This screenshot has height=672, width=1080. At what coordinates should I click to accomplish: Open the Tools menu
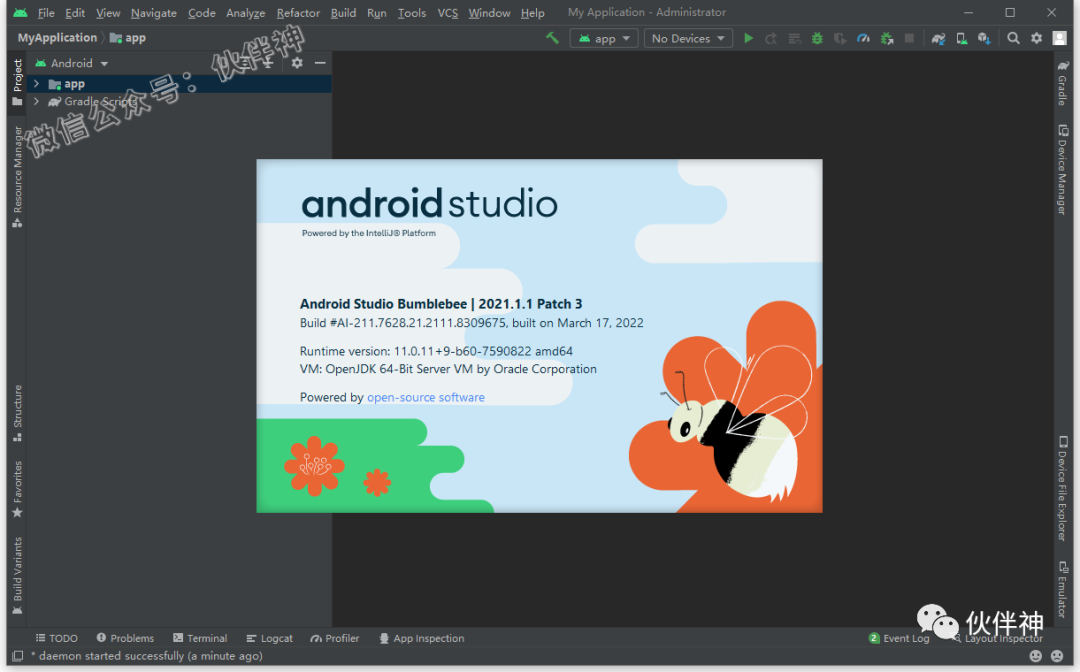coord(412,12)
